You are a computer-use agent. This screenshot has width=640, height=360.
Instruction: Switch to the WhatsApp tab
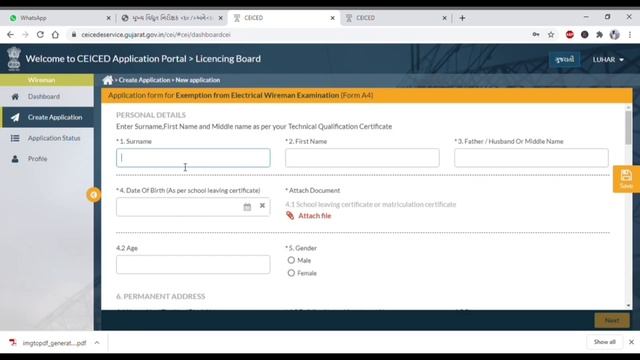click(60, 18)
